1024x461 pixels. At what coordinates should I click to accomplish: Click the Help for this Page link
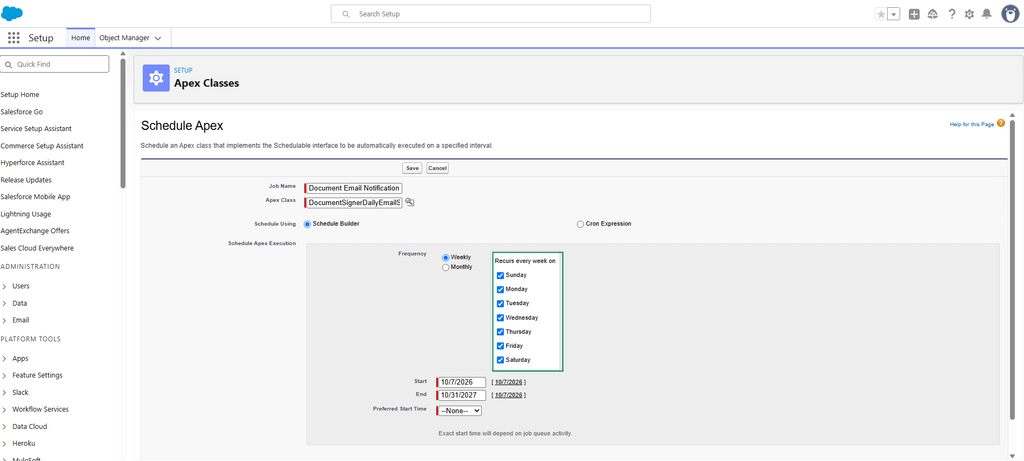tap(972, 123)
